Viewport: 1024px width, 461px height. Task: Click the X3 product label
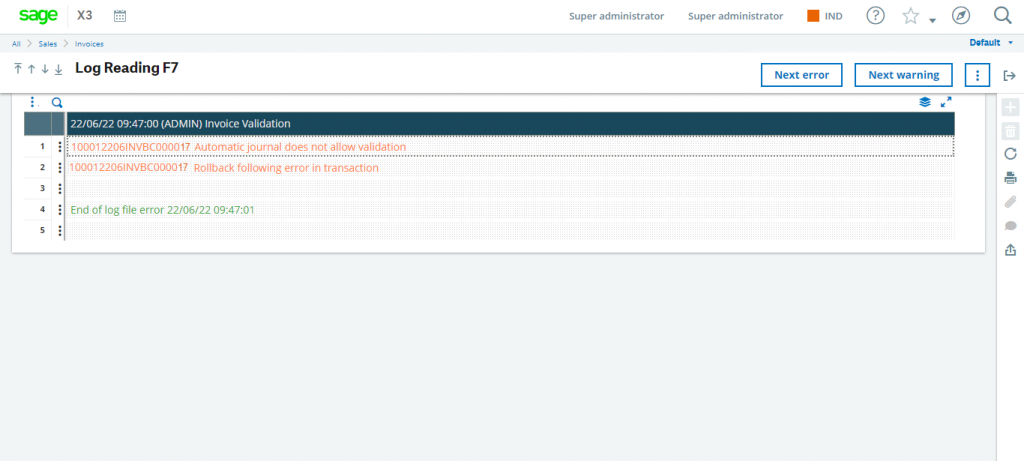pos(85,16)
